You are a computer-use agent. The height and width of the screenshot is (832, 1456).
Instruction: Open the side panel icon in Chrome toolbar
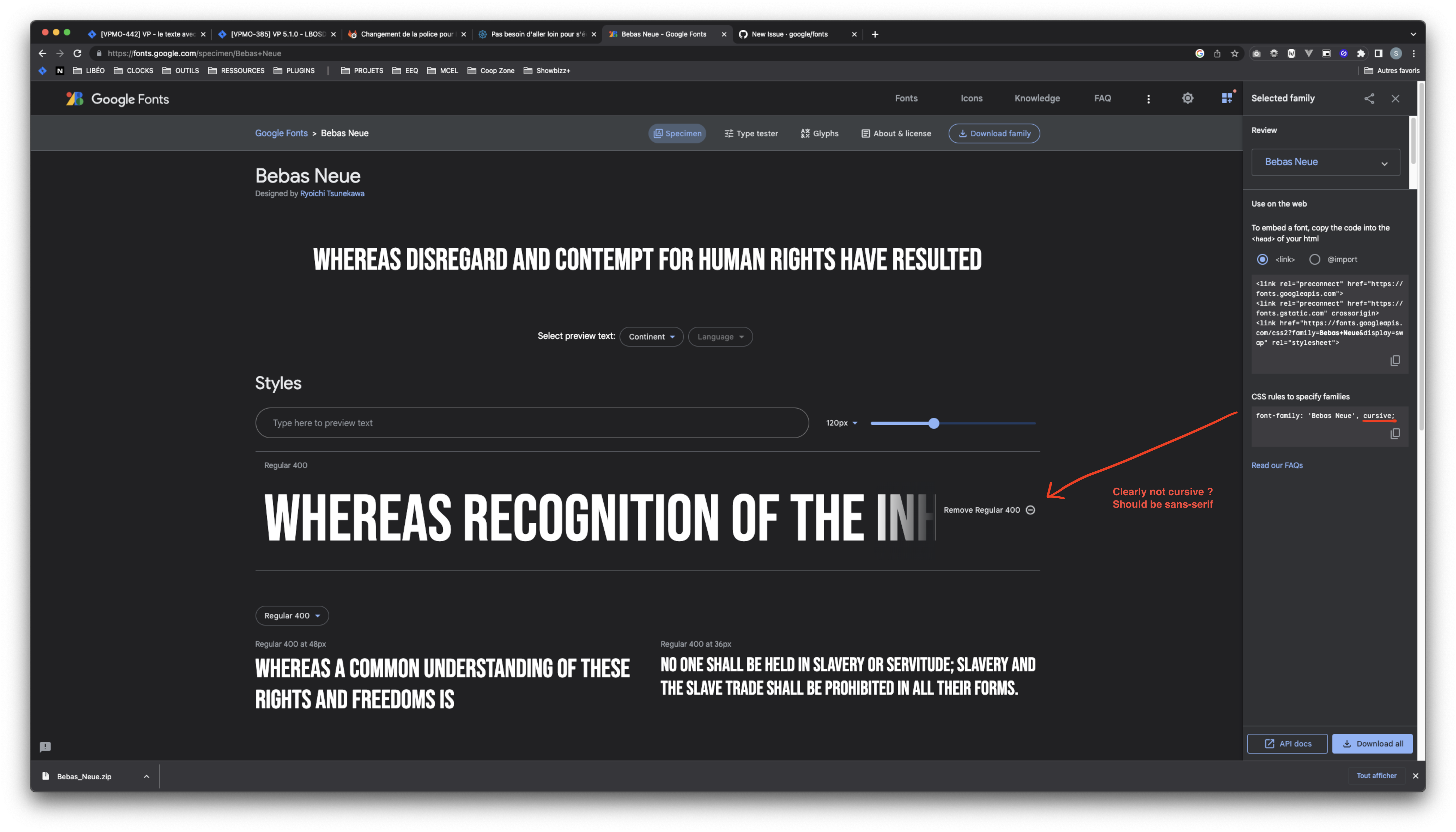click(x=1378, y=54)
